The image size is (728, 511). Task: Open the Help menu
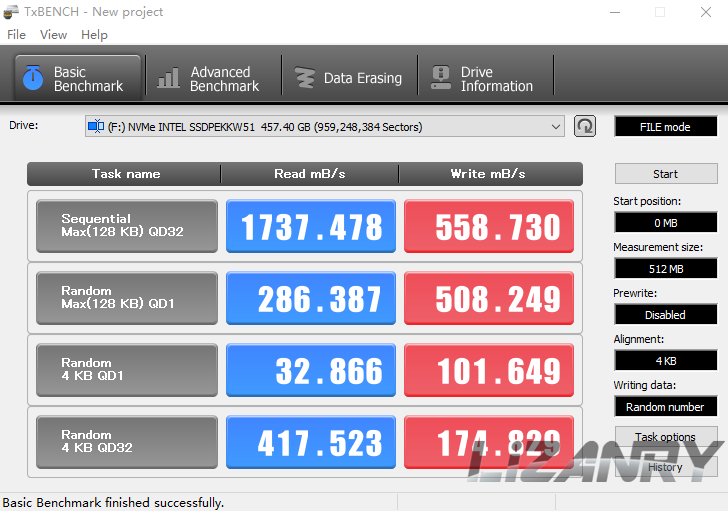pyautogui.click(x=94, y=34)
